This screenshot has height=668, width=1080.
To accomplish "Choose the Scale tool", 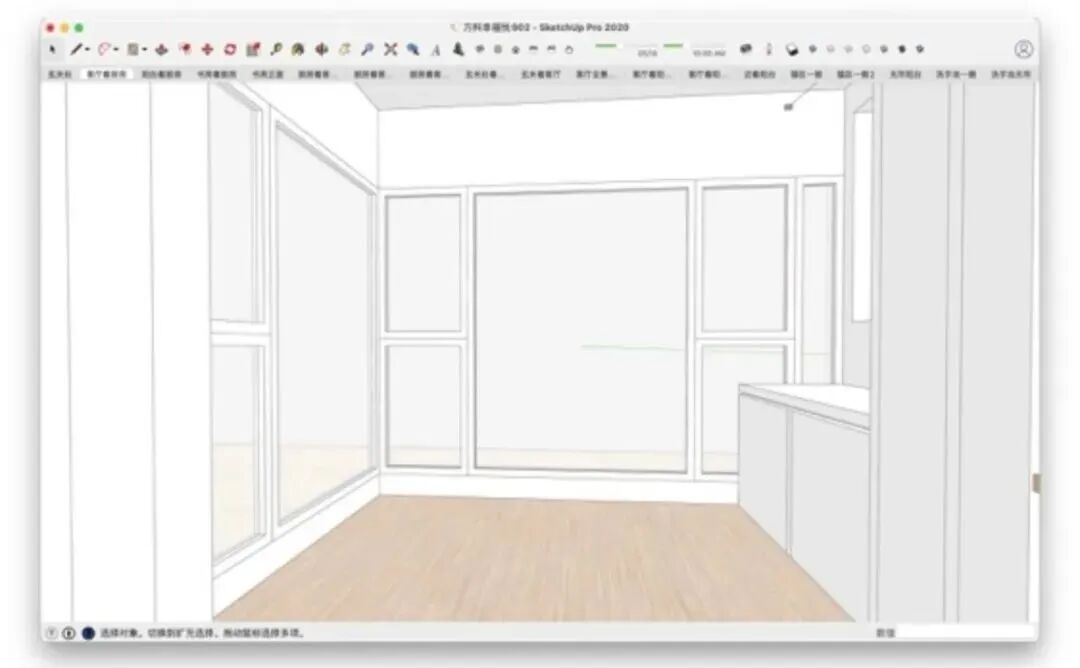I will [x=253, y=50].
